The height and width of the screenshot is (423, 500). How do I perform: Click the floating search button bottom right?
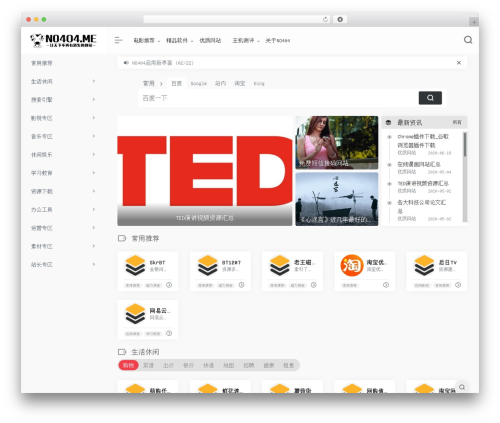(462, 387)
